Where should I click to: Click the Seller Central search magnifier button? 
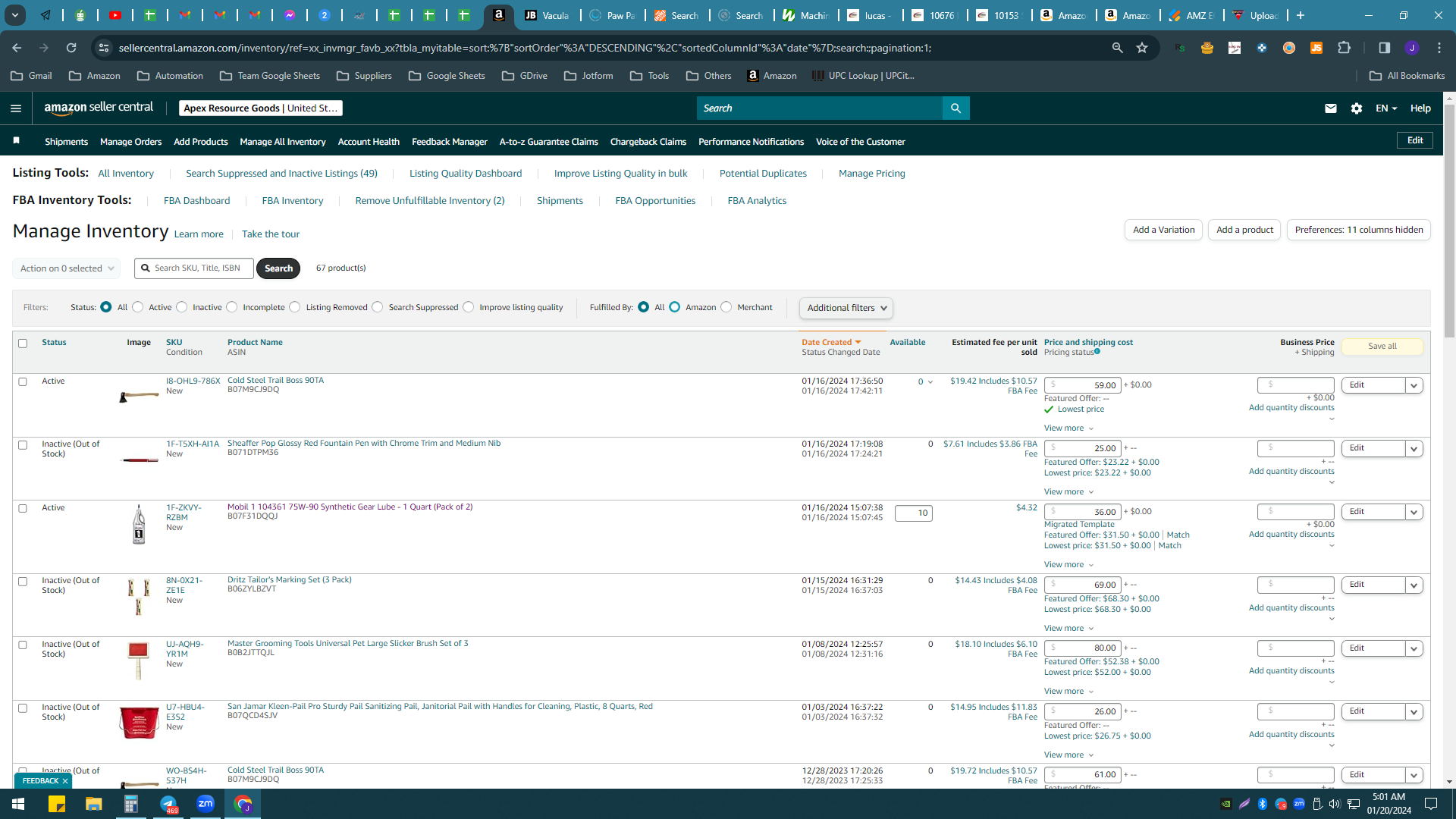tap(955, 108)
